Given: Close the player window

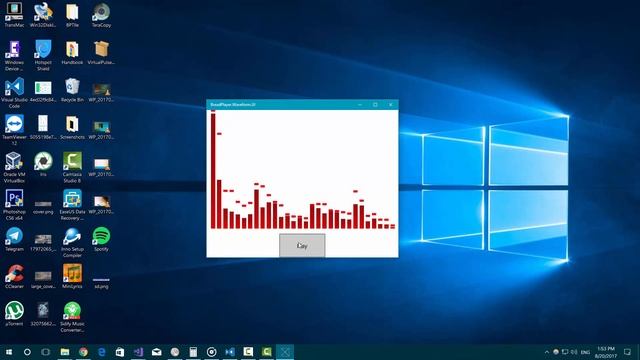Looking at the screenshot, I should pos(391,104).
